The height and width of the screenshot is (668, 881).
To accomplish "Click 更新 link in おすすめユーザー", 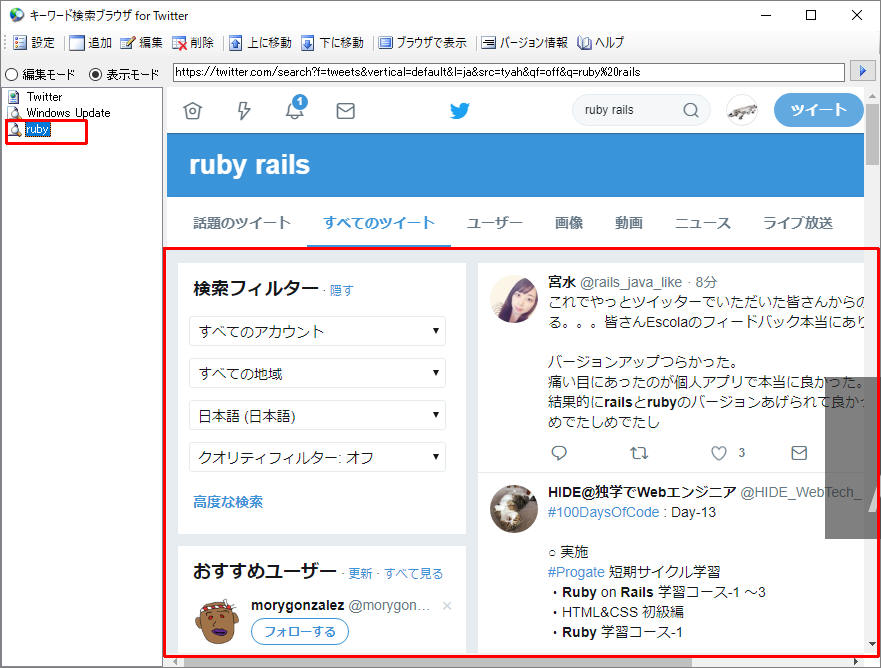I will (x=360, y=573).
